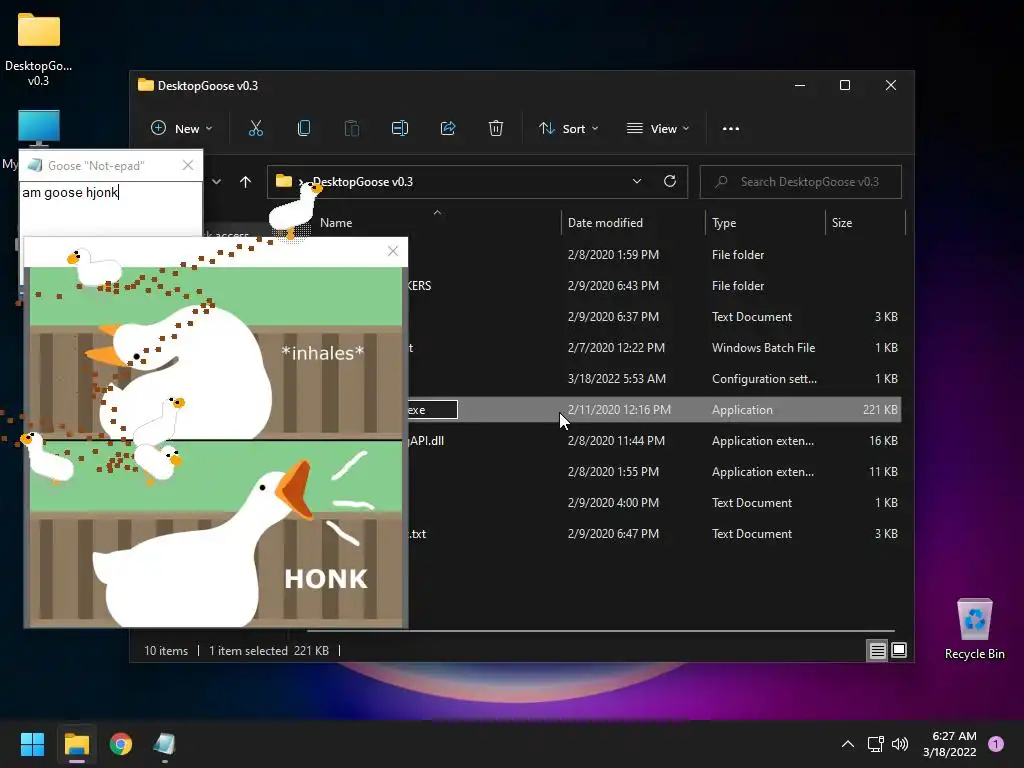The width and height of the screenshot is (1024, 768).
Task: Switch to large thumbnails view icon
Action: click(x=899, y=650)
